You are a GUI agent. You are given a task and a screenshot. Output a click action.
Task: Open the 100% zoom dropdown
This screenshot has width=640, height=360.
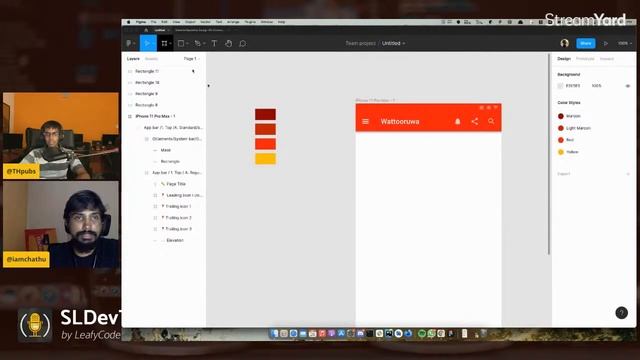click(624, 43)
